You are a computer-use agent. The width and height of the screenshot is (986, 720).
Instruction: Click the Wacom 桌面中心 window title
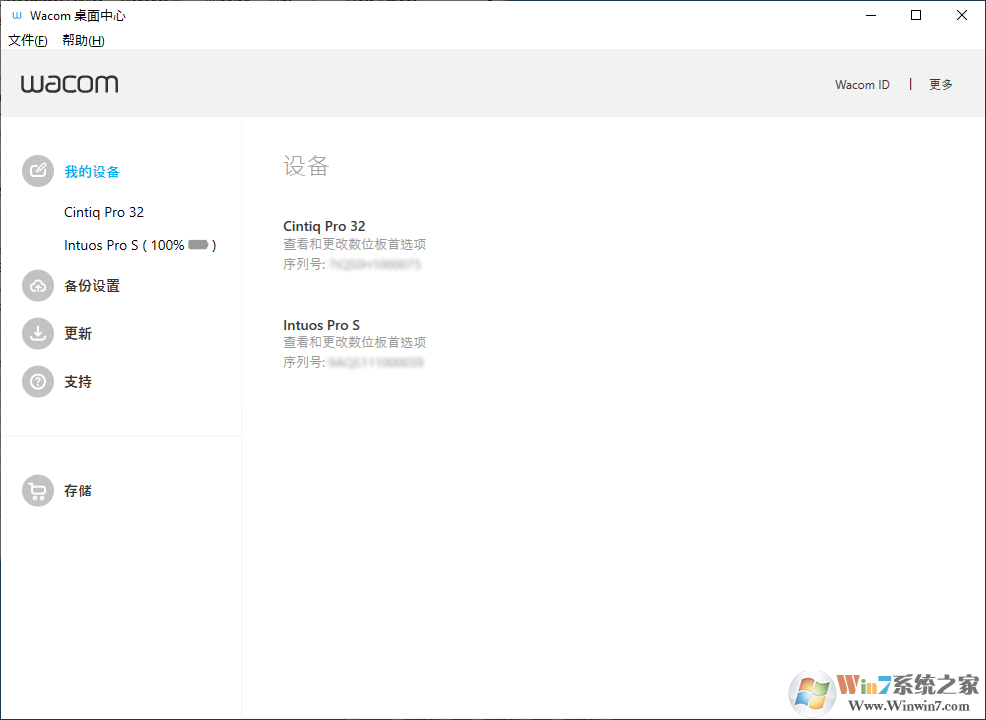(x=78, y=16)
